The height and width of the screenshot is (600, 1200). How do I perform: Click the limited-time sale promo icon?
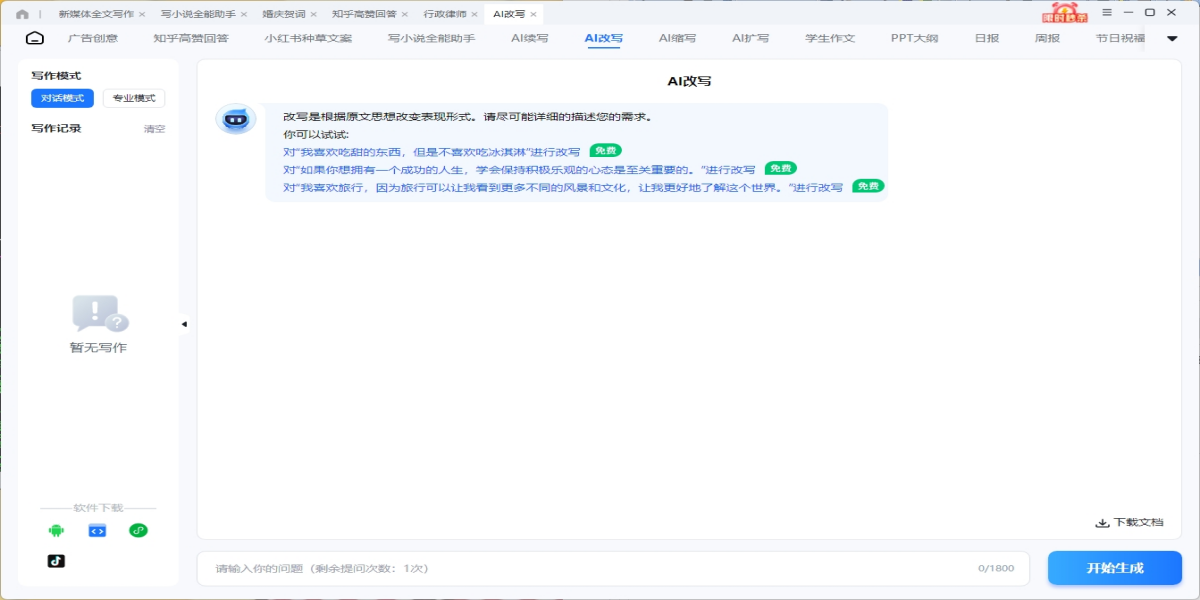tap(1063, 13)
